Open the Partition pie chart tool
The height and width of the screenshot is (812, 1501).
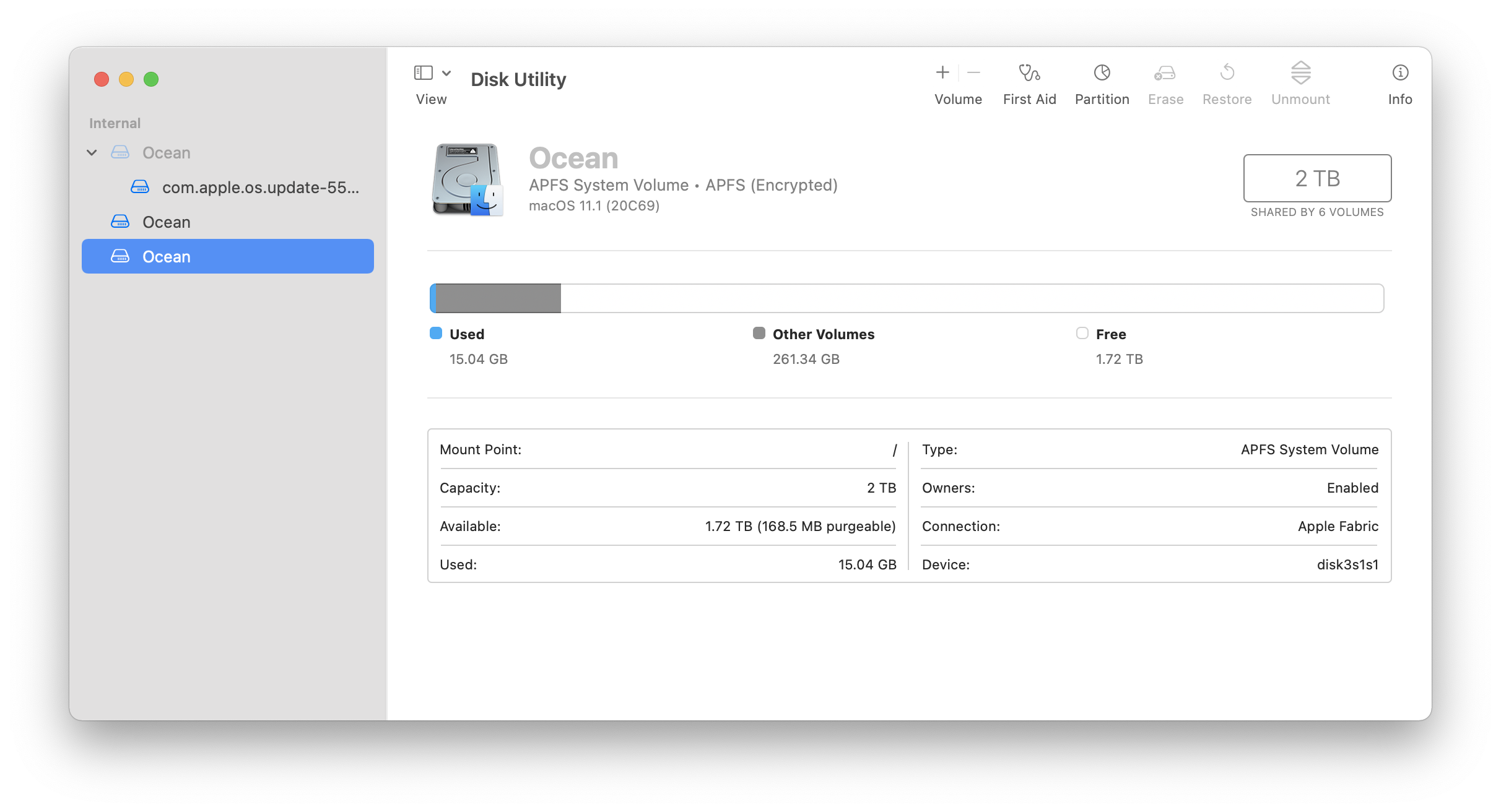tap(1102, 73)
